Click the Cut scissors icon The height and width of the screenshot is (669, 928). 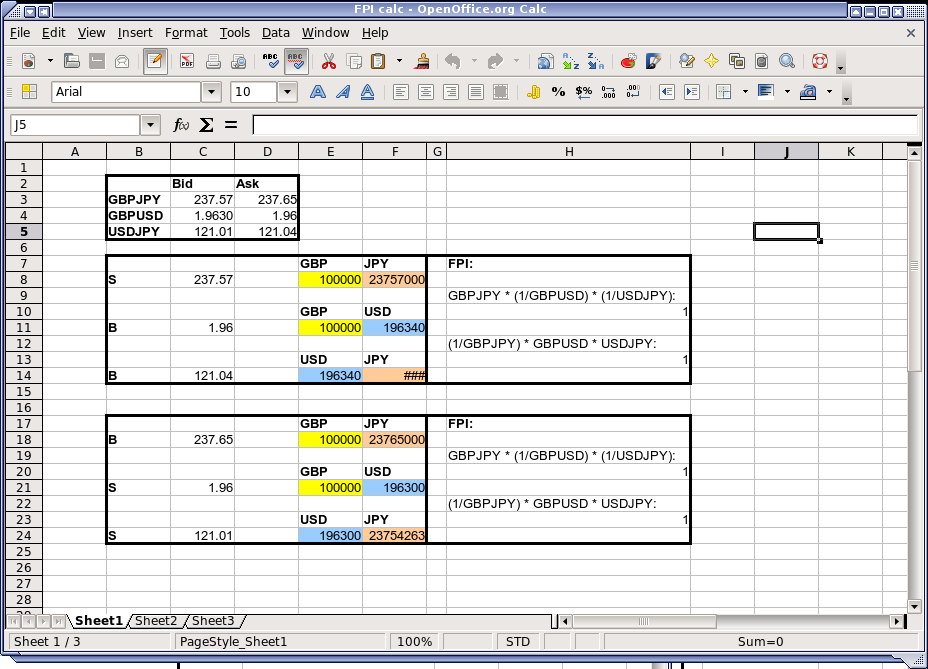(327, 61)
